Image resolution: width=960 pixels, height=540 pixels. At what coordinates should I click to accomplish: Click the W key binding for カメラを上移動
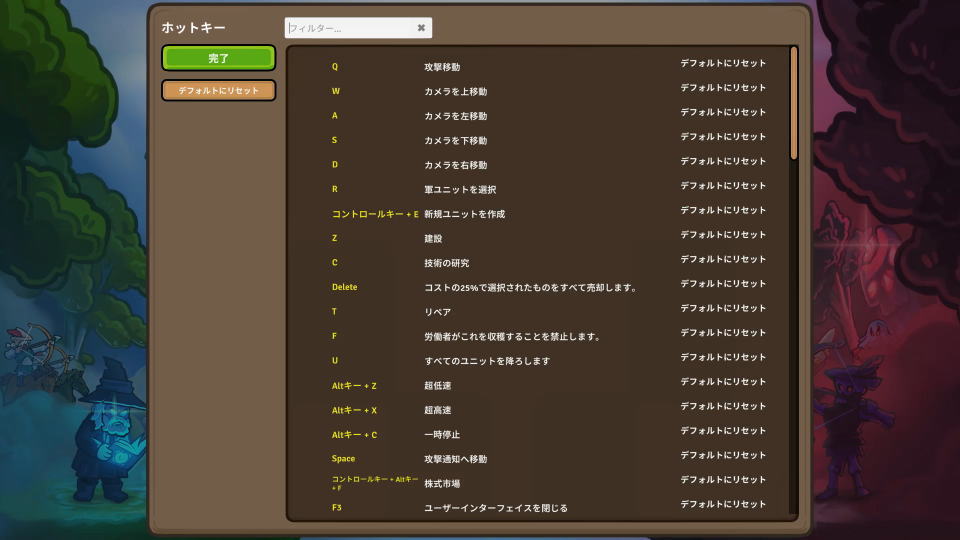point(336,91)
